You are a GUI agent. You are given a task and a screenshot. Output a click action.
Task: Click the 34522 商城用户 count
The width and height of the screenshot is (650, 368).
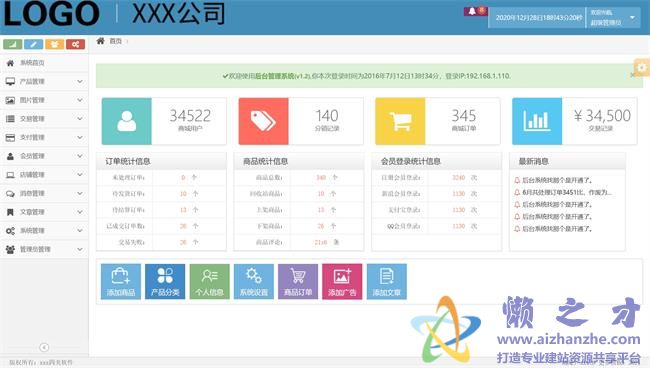coord(190,116)
